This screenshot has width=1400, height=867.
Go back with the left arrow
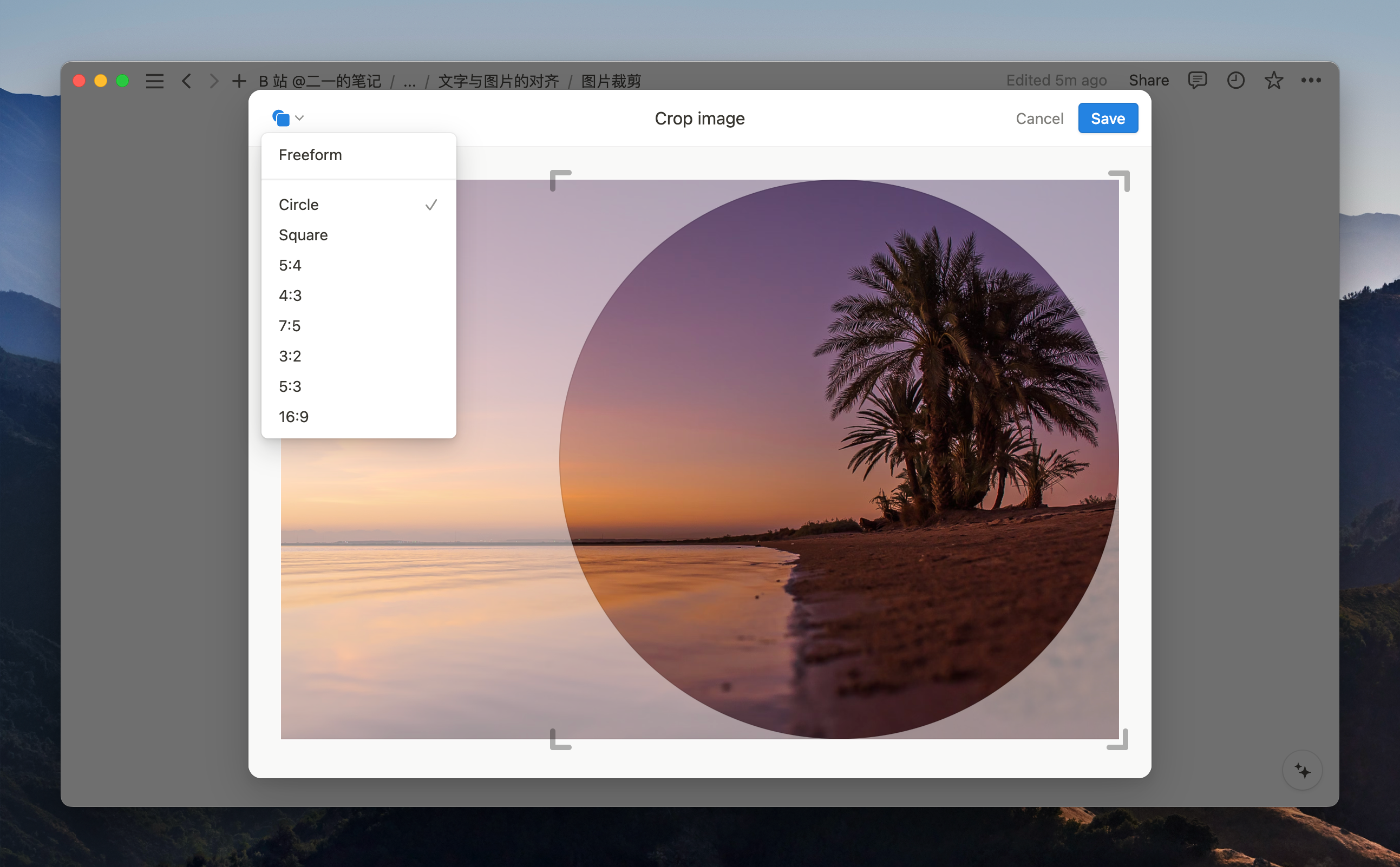[x=186, y=81]
